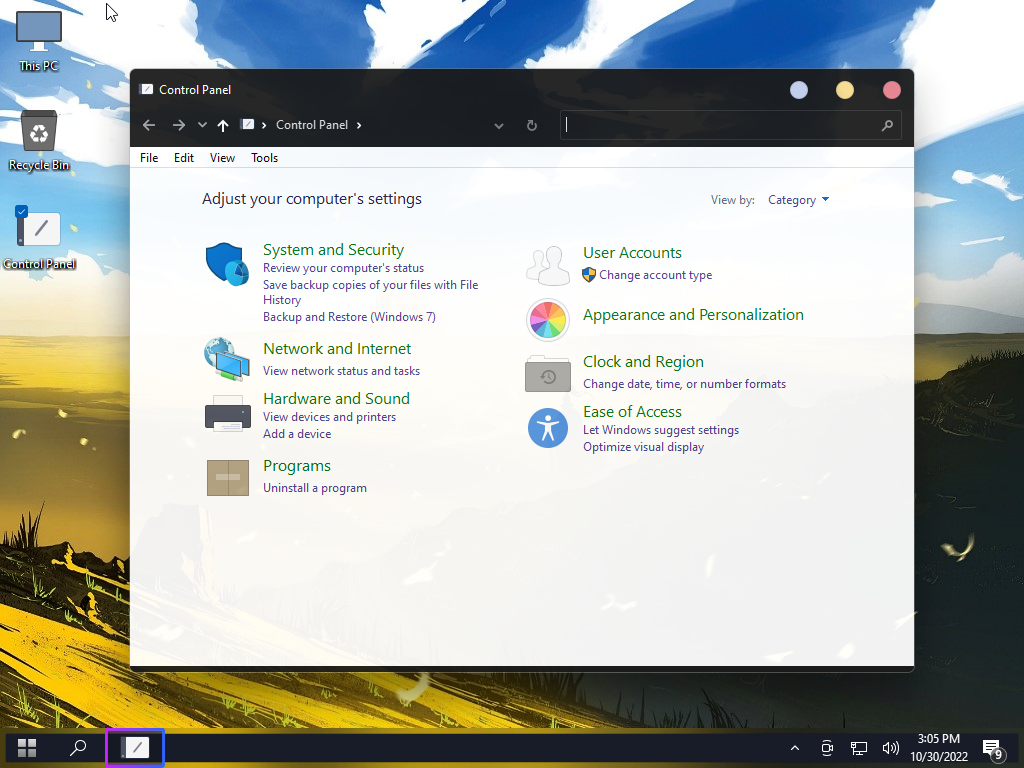Open the Ease of Access icon
Screen dimensions: 1024x768
point(548,428)
